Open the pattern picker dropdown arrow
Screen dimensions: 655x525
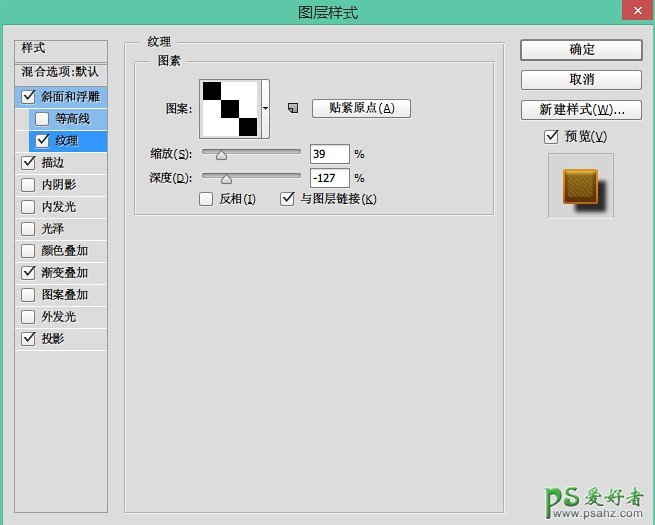click(265, 109)
